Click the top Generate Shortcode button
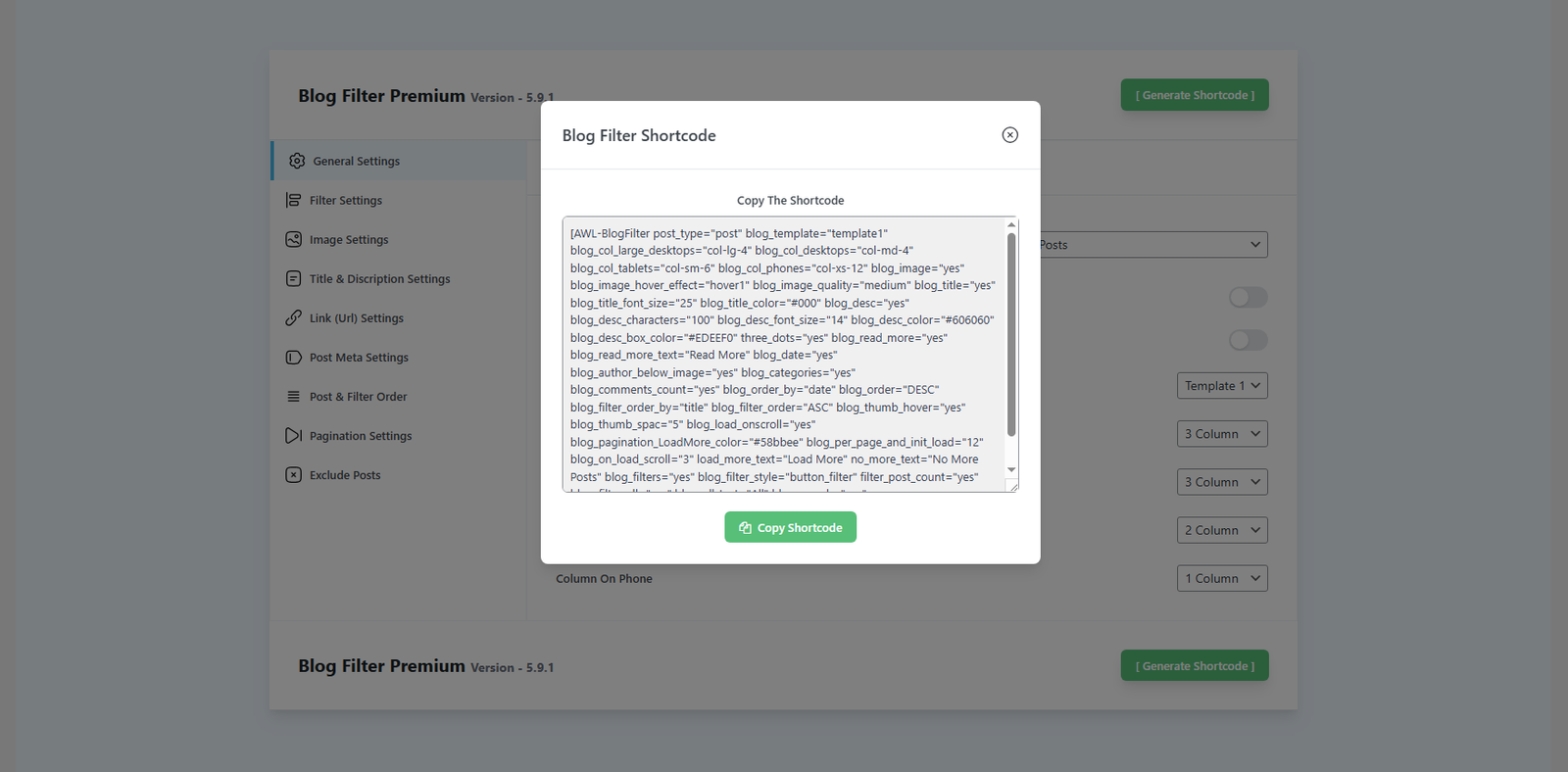Screen dimensions: 1568x772 (x=1194, y=95)
